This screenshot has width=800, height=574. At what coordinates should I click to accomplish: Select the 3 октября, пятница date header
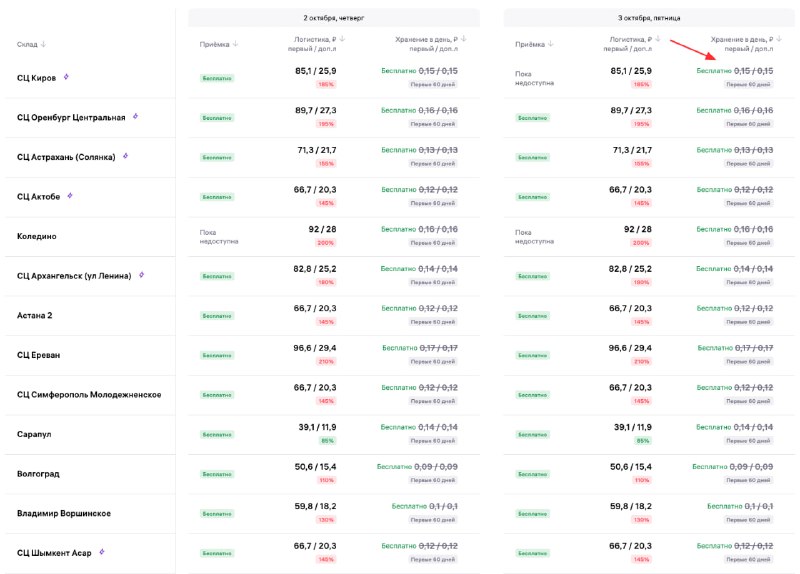coord(649,18)
